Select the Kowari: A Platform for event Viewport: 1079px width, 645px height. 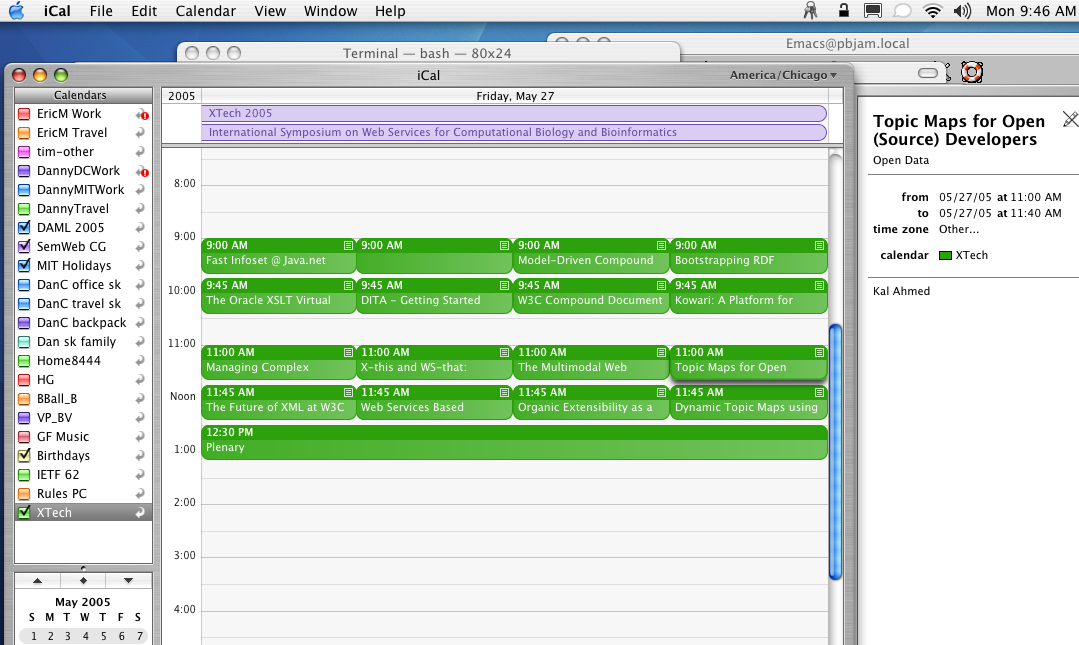tap(749, 295)
